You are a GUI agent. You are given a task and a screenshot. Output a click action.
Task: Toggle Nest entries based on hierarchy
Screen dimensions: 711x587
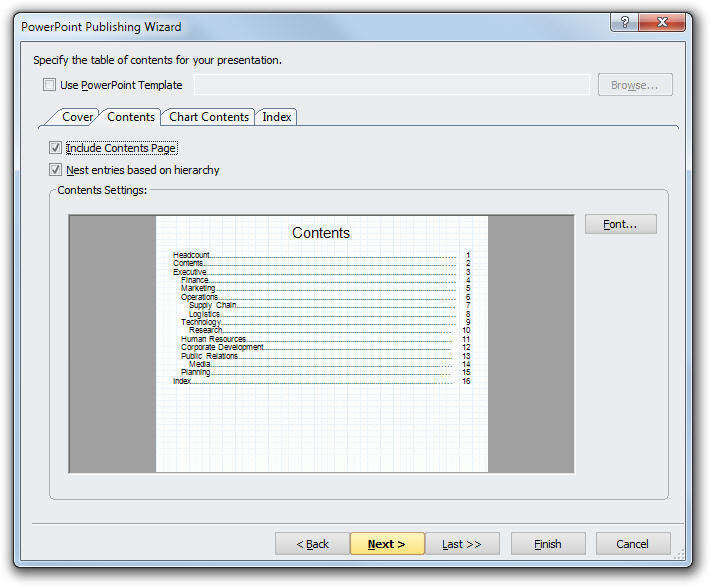point(55,170)
